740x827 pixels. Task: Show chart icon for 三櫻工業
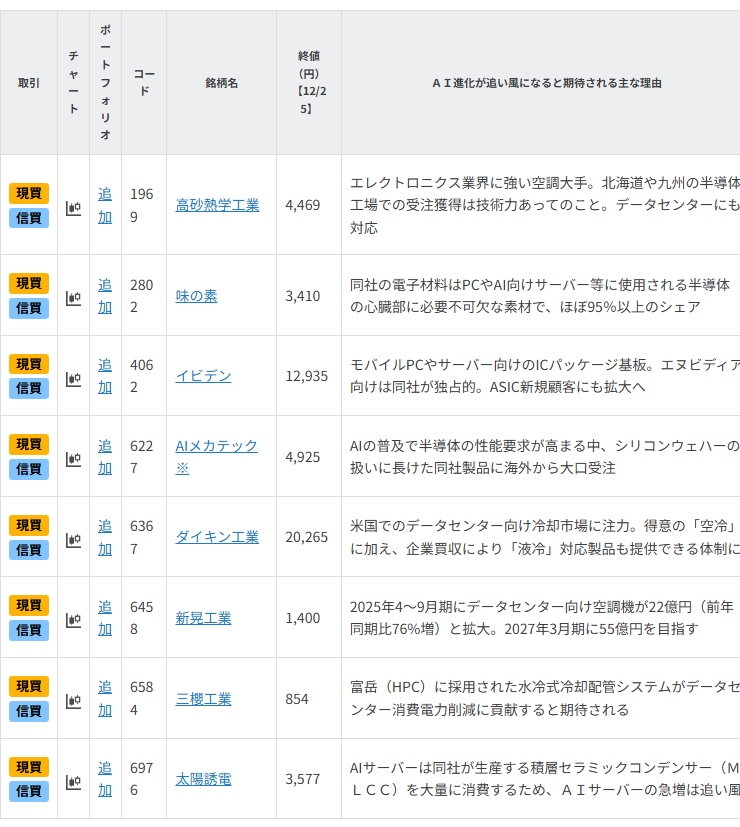click(x=73, y=700)
